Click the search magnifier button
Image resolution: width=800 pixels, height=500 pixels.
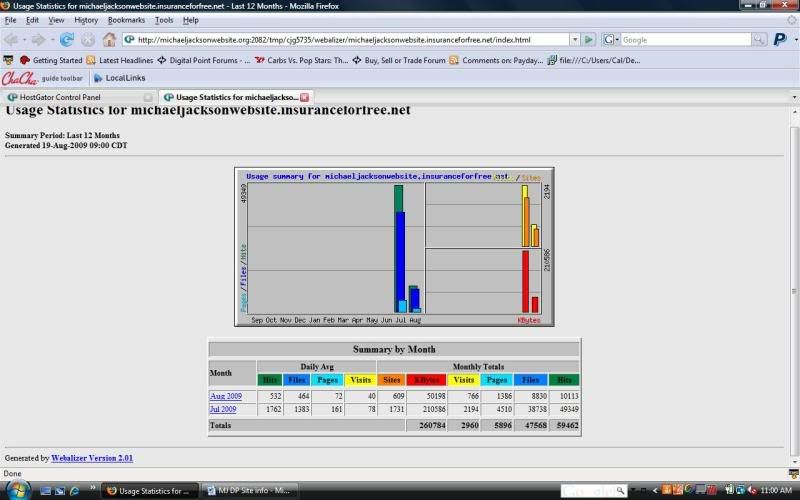click(x=759, y=39)
